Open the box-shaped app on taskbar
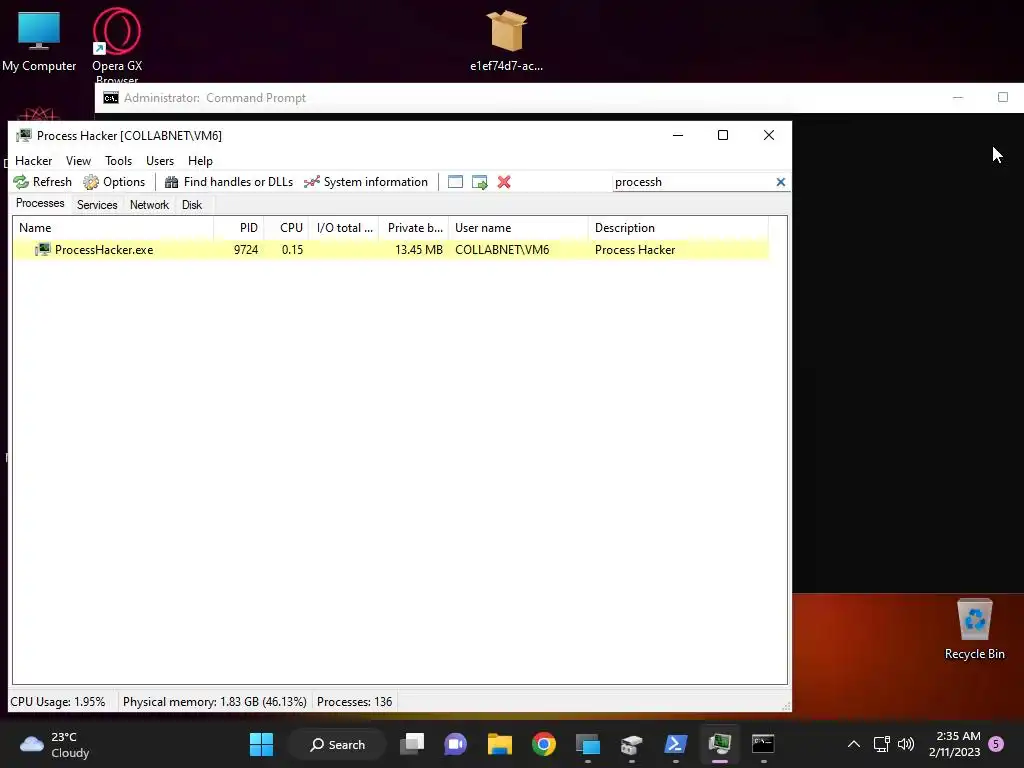This screenshot has width=1024, height=768. pyautogui.click(x=632, y=744)
